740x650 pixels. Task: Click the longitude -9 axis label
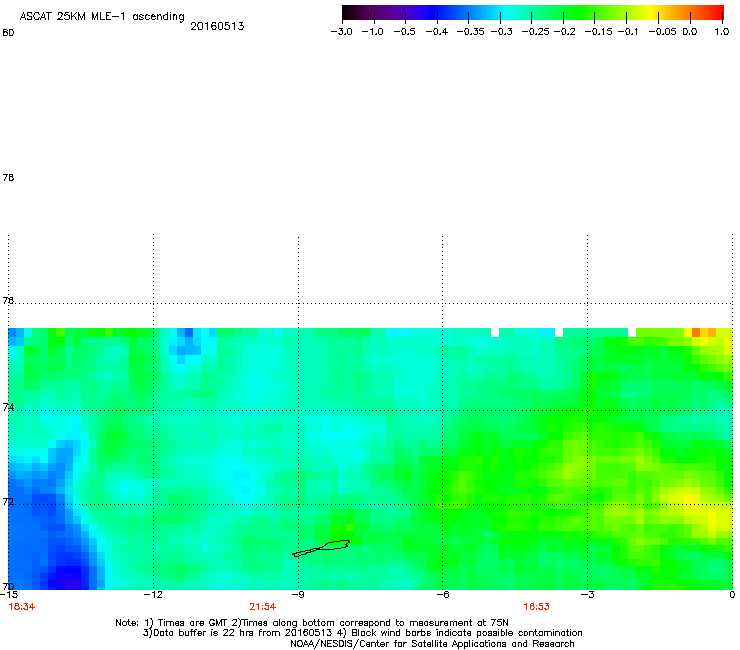coord(298,594)
